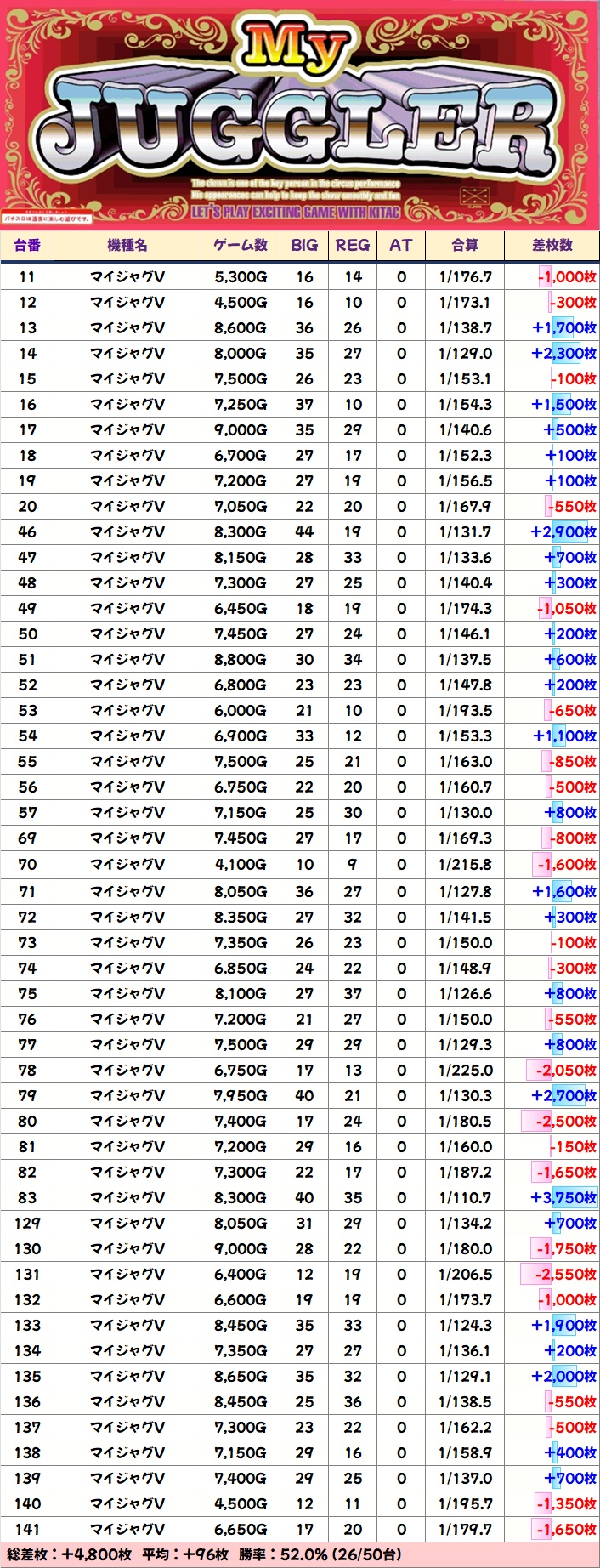Click マイジャグV name in row 141

click(x=127, y=1529)
